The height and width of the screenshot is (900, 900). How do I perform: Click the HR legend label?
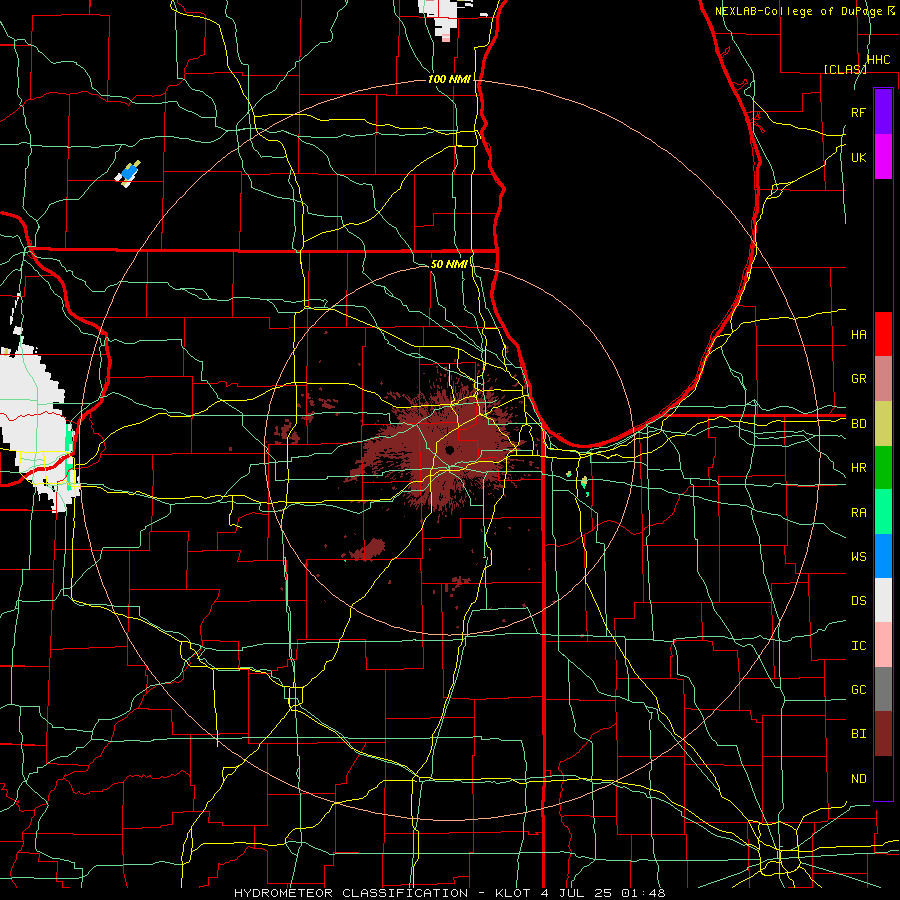coord(859,468)
